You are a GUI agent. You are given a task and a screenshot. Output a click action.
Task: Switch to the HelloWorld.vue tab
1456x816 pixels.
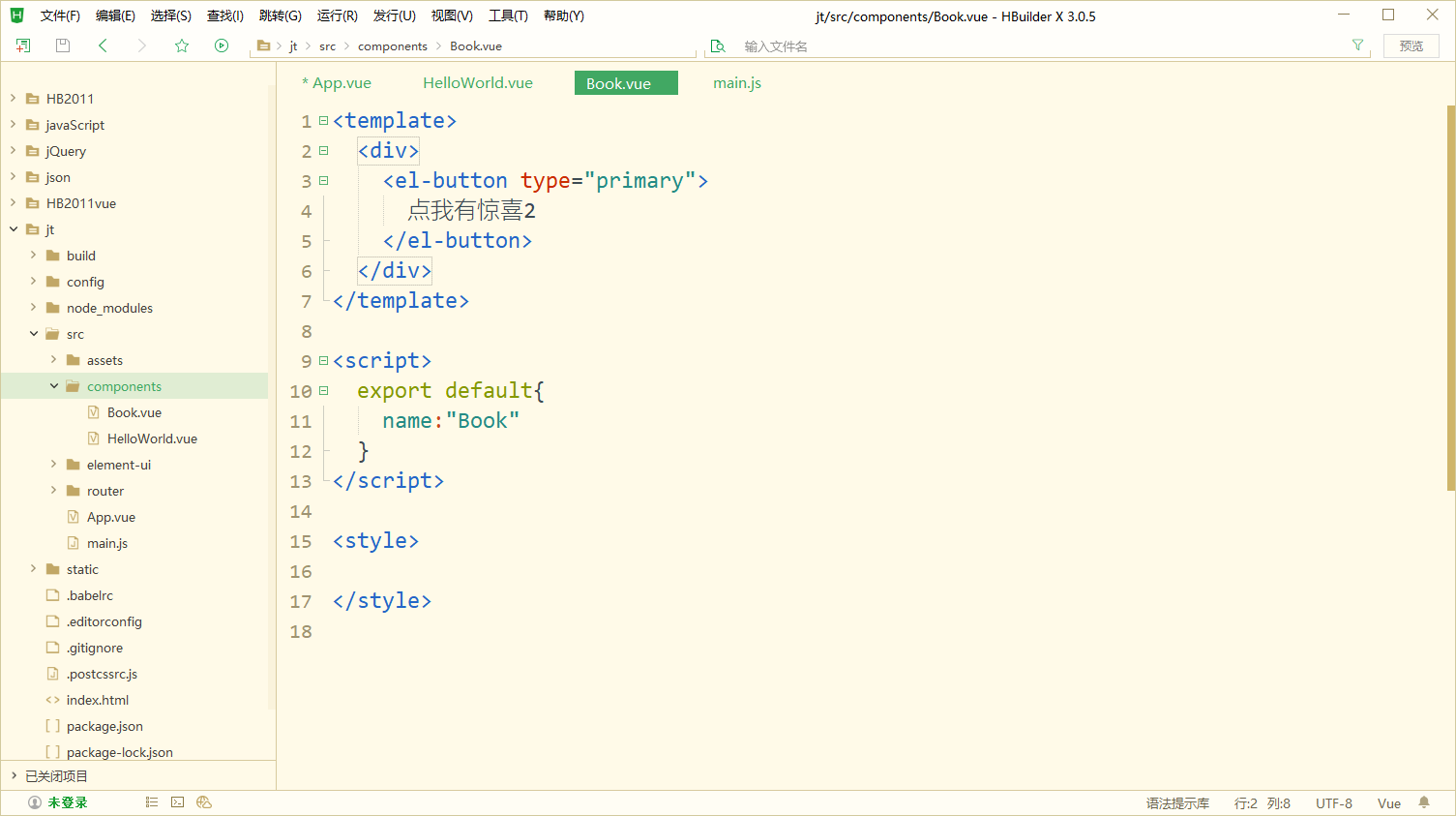coord(477,83)
